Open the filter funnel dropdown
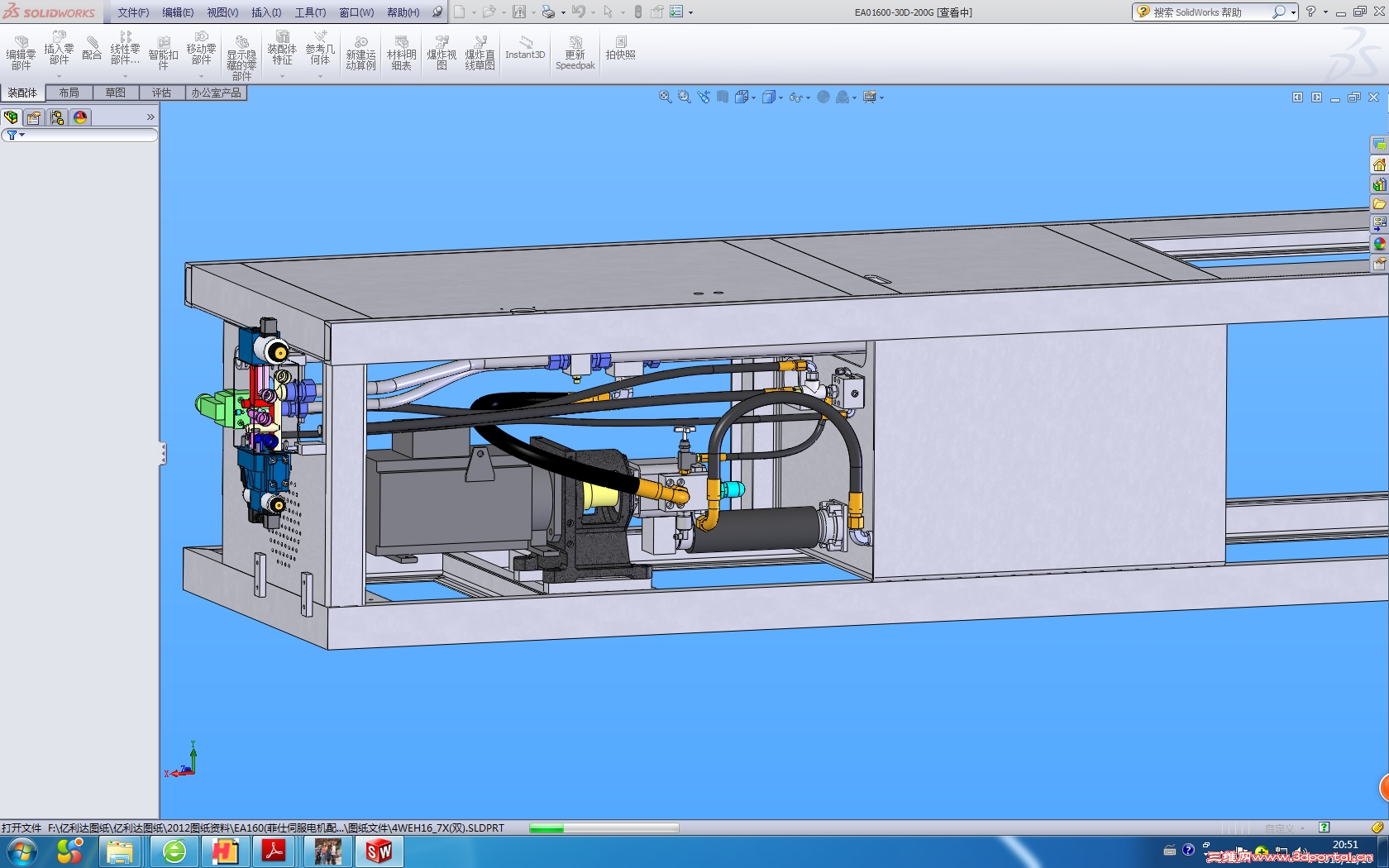Image resolution: width=1389 pixels, height=868 pixels. point(15,135)
